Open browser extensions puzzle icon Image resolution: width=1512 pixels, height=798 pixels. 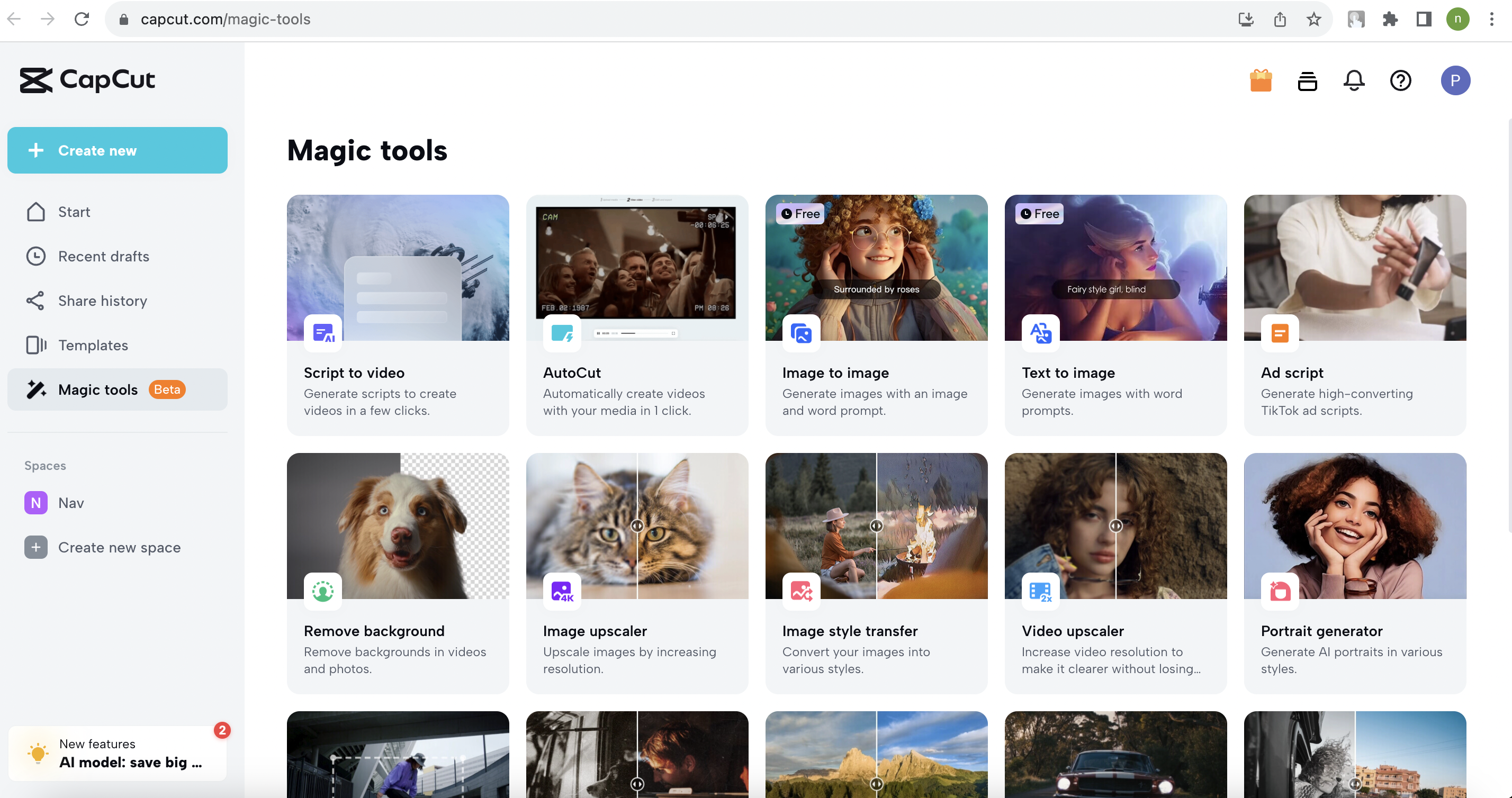(x=1390, y=20)
